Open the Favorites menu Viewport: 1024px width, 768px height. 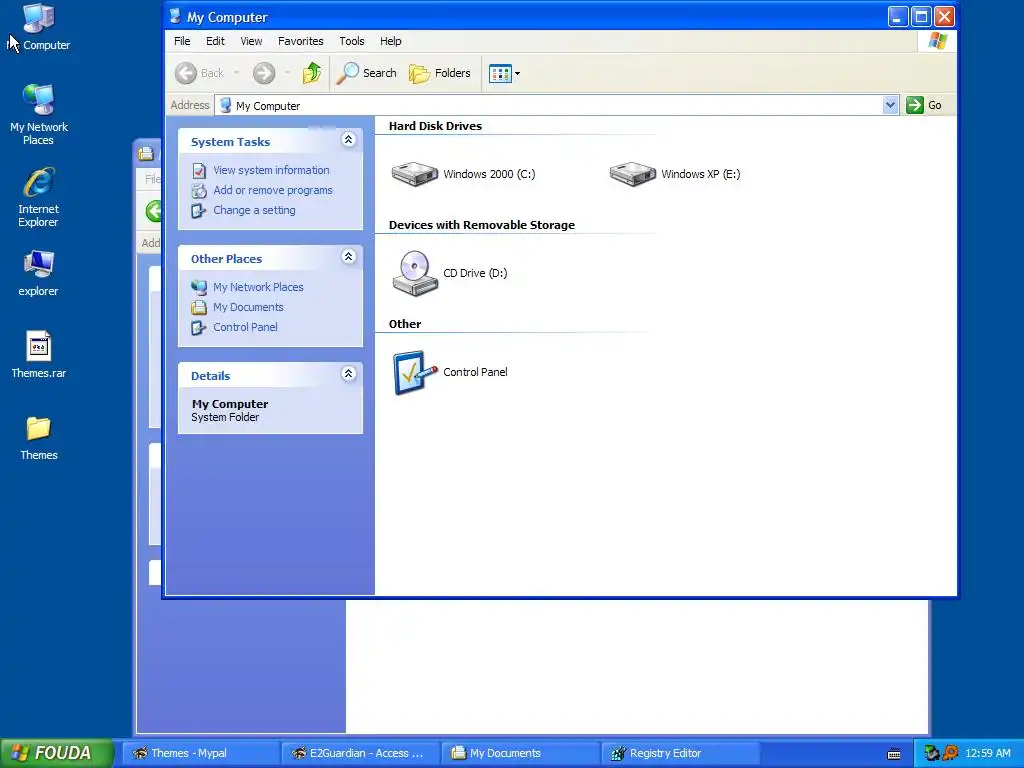300,41
